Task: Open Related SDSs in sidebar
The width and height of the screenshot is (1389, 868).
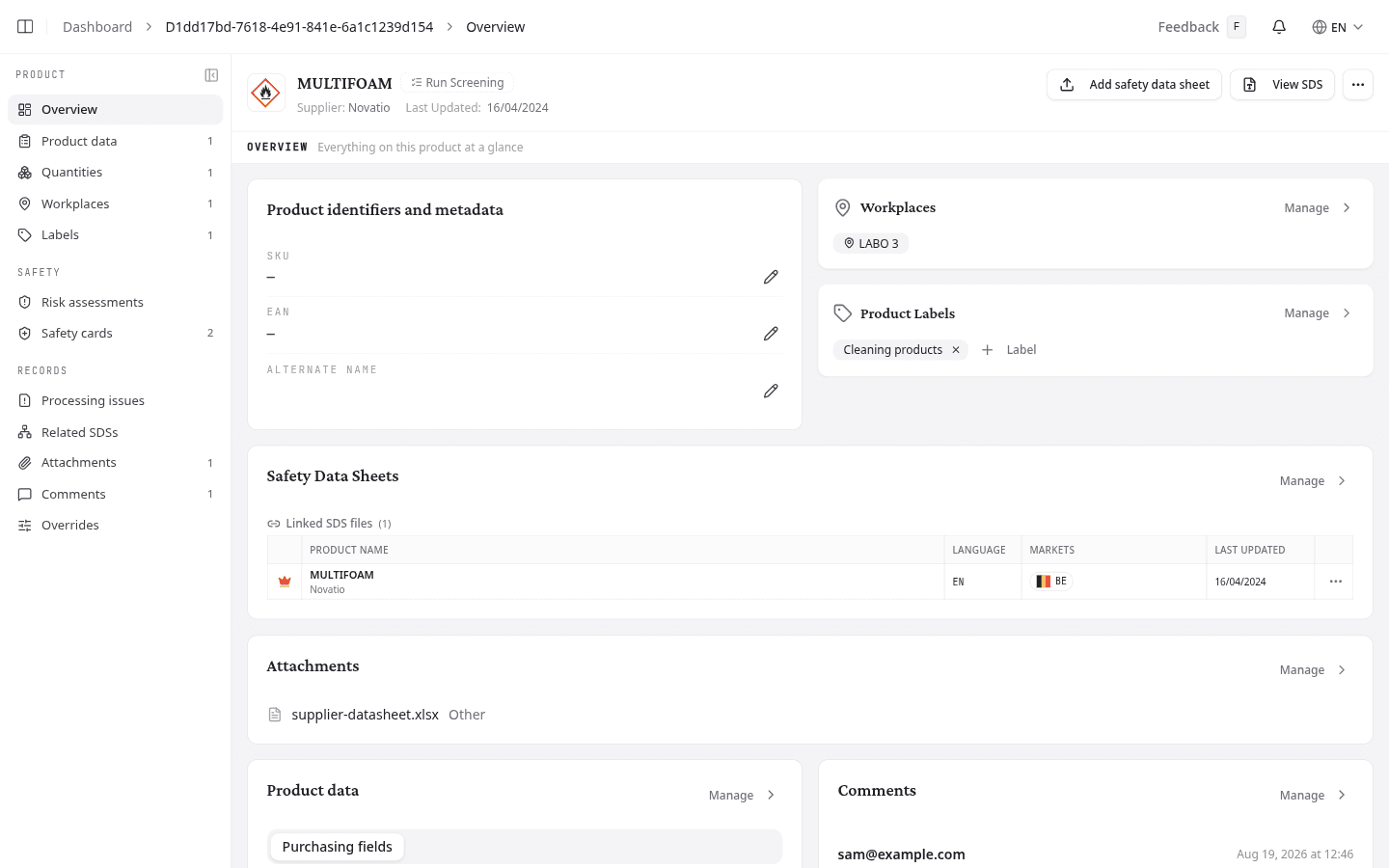Action: tap(116, 432)
